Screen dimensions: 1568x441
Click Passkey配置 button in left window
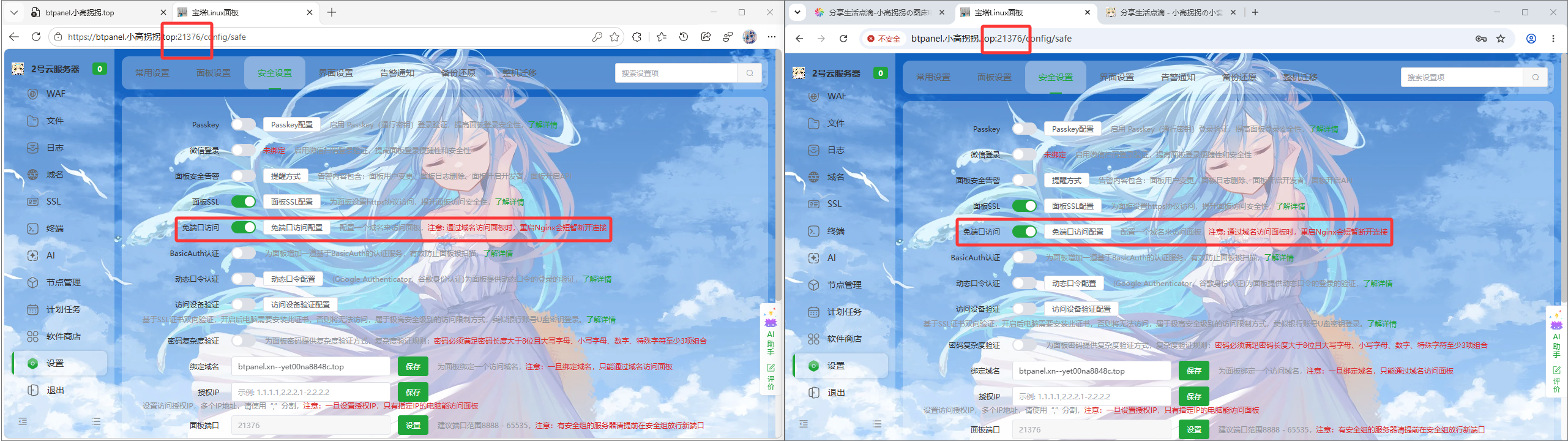point(292,124)
